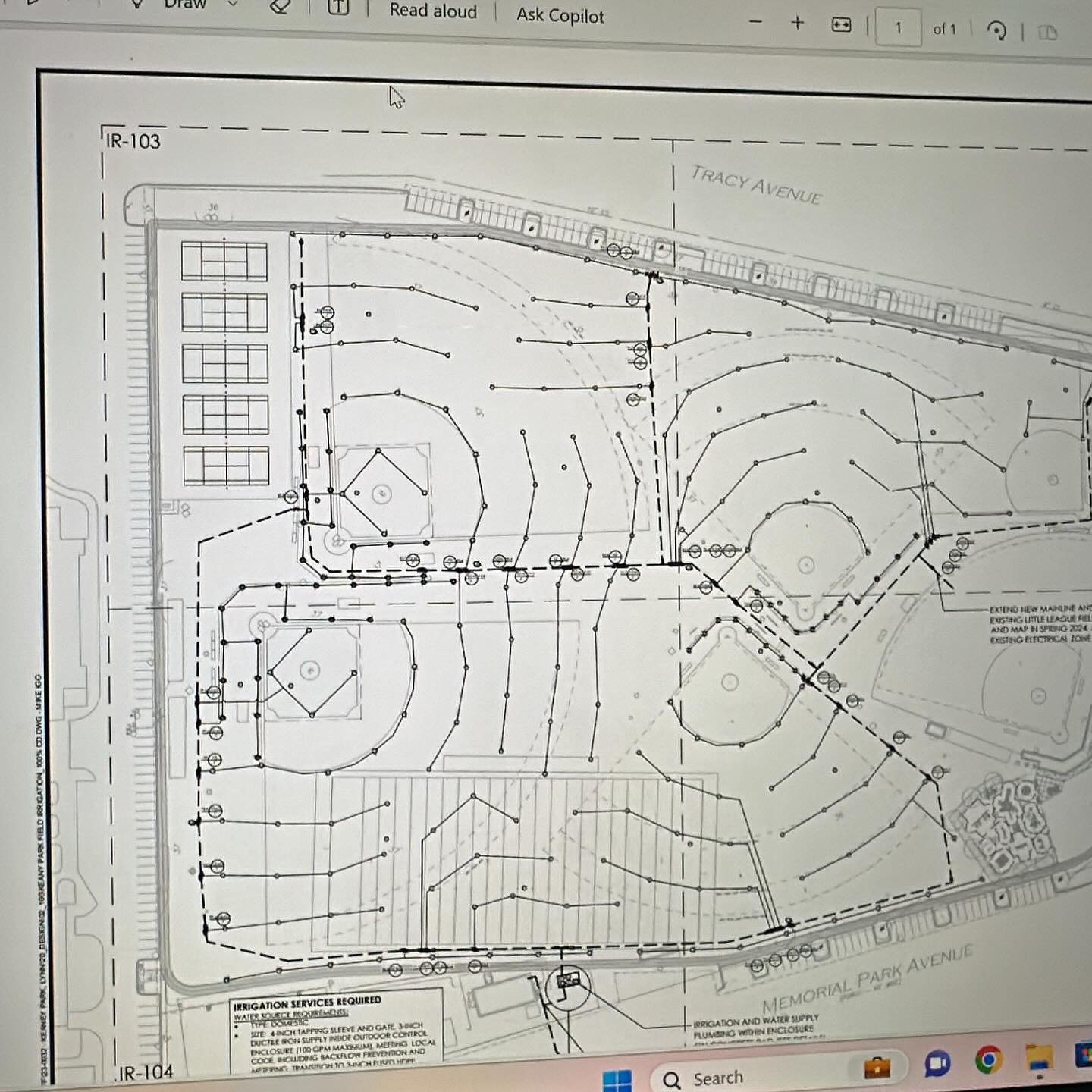Click the Tracy Avenue street label
This screenshot has width=1092, height=1092.
pos(756,186)
